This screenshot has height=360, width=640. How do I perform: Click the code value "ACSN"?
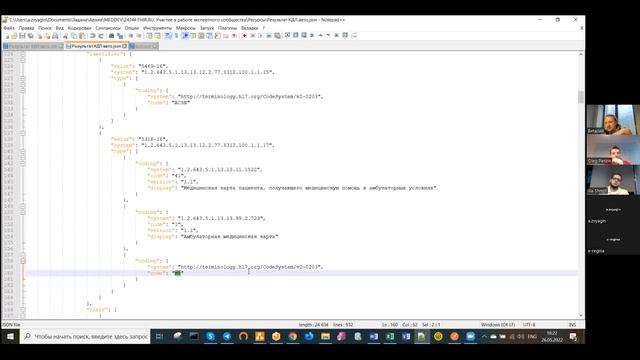pyautogui.click(x=181, y=103)
